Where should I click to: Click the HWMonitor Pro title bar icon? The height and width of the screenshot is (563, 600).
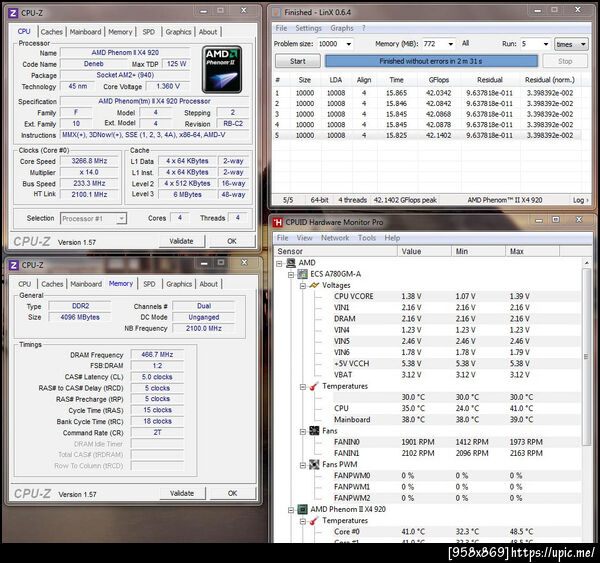[x=278, y=222]
